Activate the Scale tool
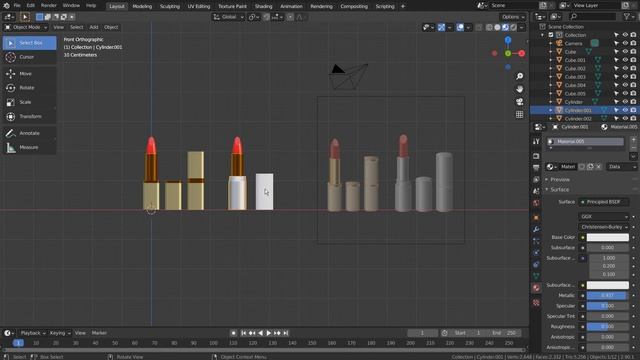Screen dimensions: 640x360 (x=29, y=102)
